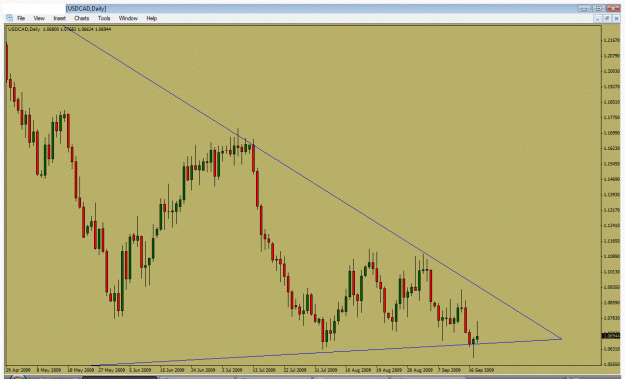This screenshot has width=625, height=379.
Task: Click the [USDCAD,Daily] title bar text
Action: [86, 8]
